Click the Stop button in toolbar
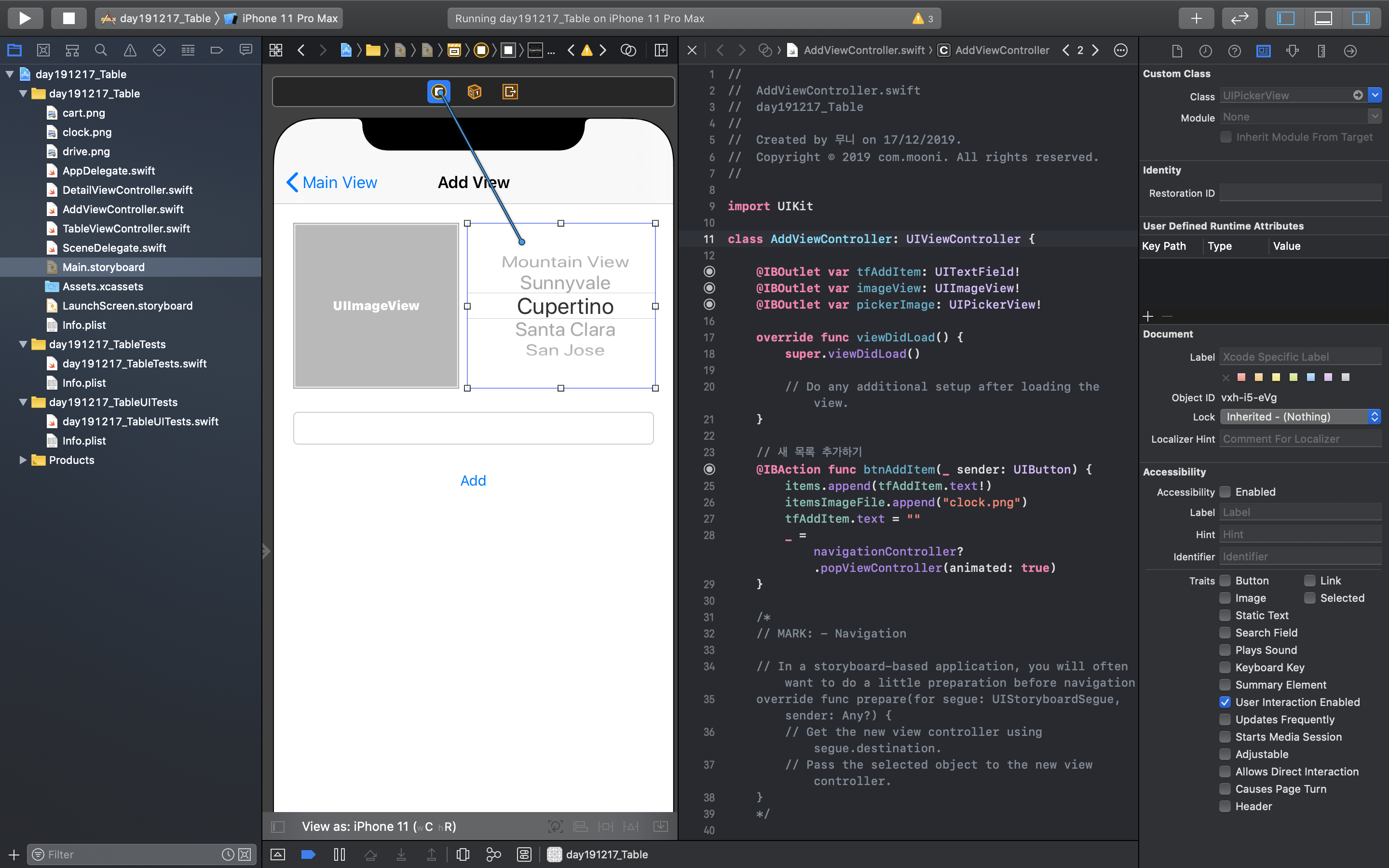Image resolution: width=1389 pixels, height=868 pixels. pos(68,18)
